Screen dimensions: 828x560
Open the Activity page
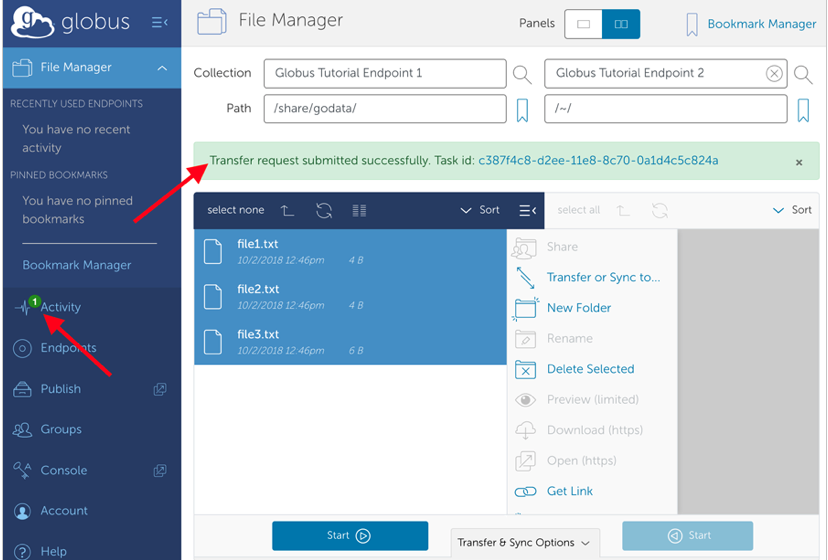click(x=61, y=307)
